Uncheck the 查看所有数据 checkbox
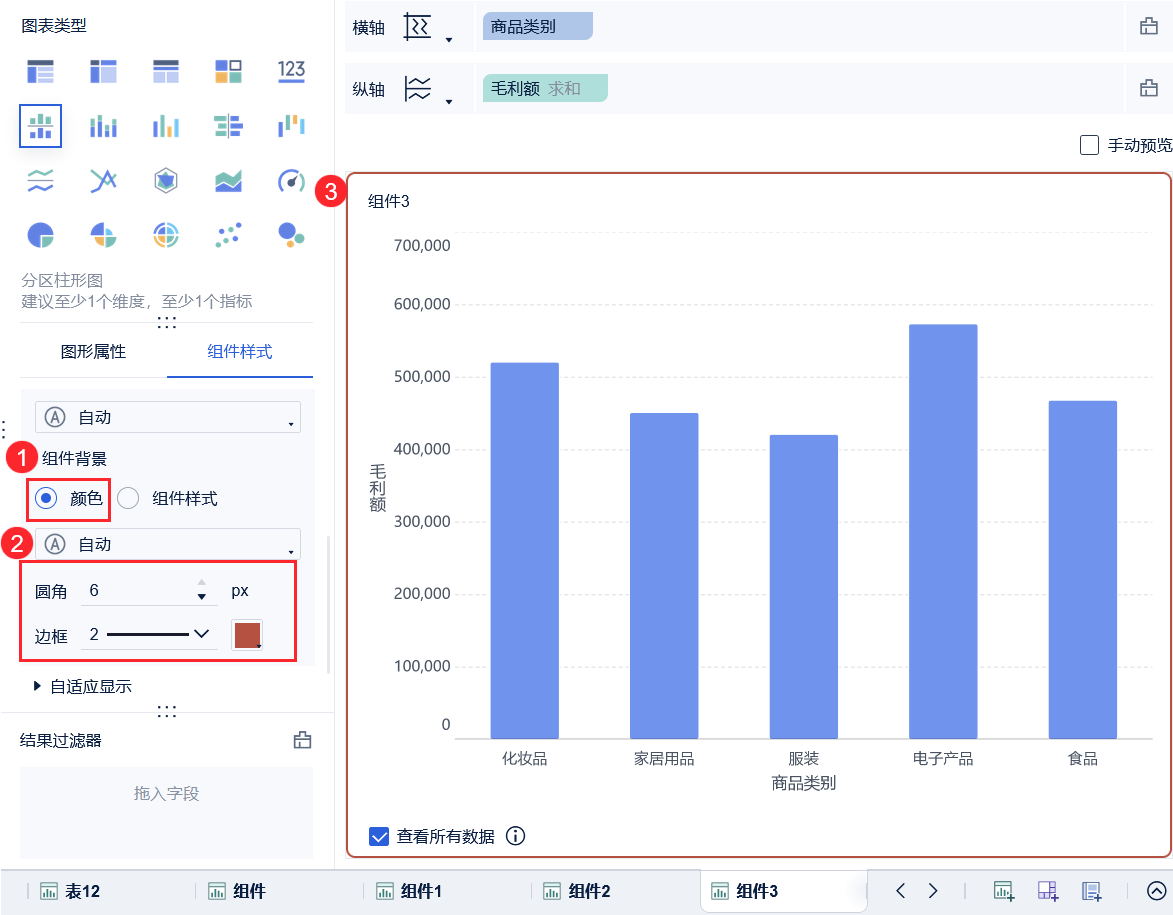 (x=379, y=836)
